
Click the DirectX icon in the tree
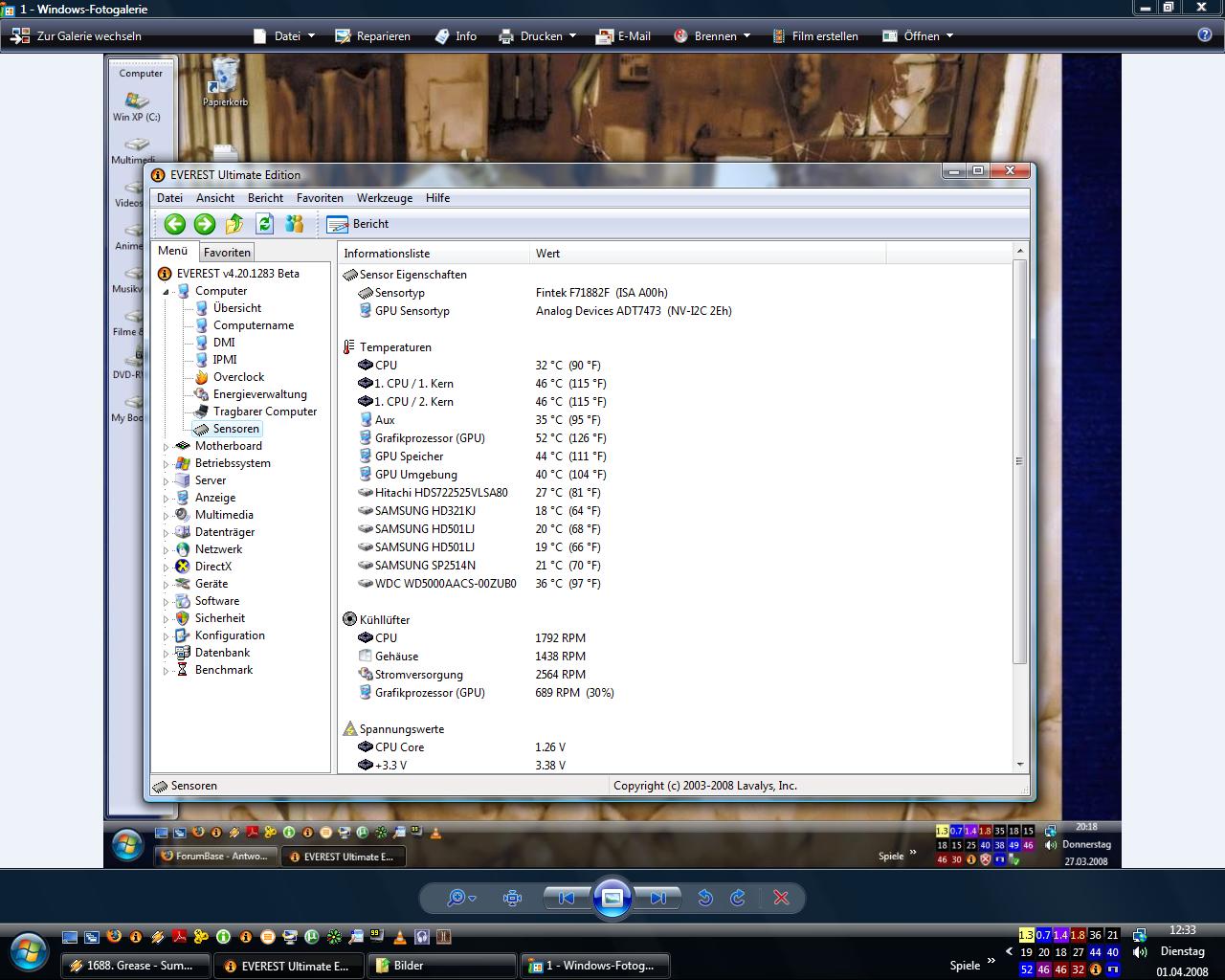183,567
